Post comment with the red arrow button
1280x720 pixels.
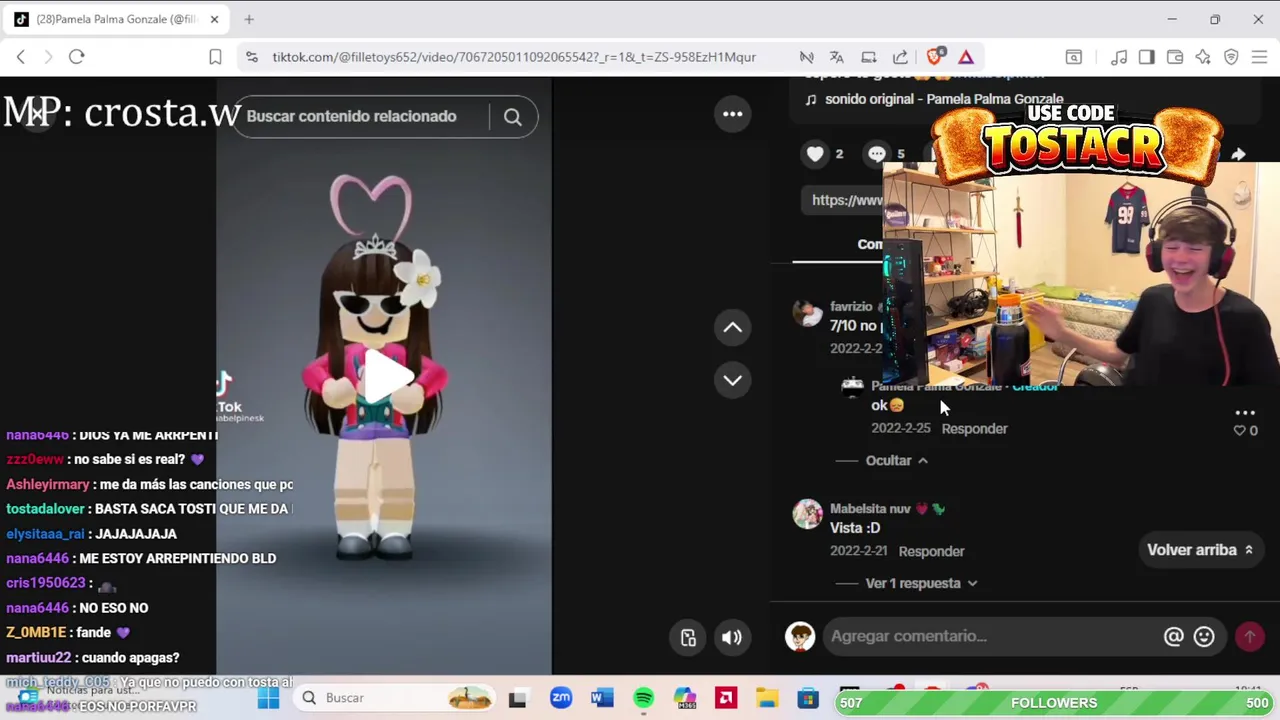(x=1249, y=636)
